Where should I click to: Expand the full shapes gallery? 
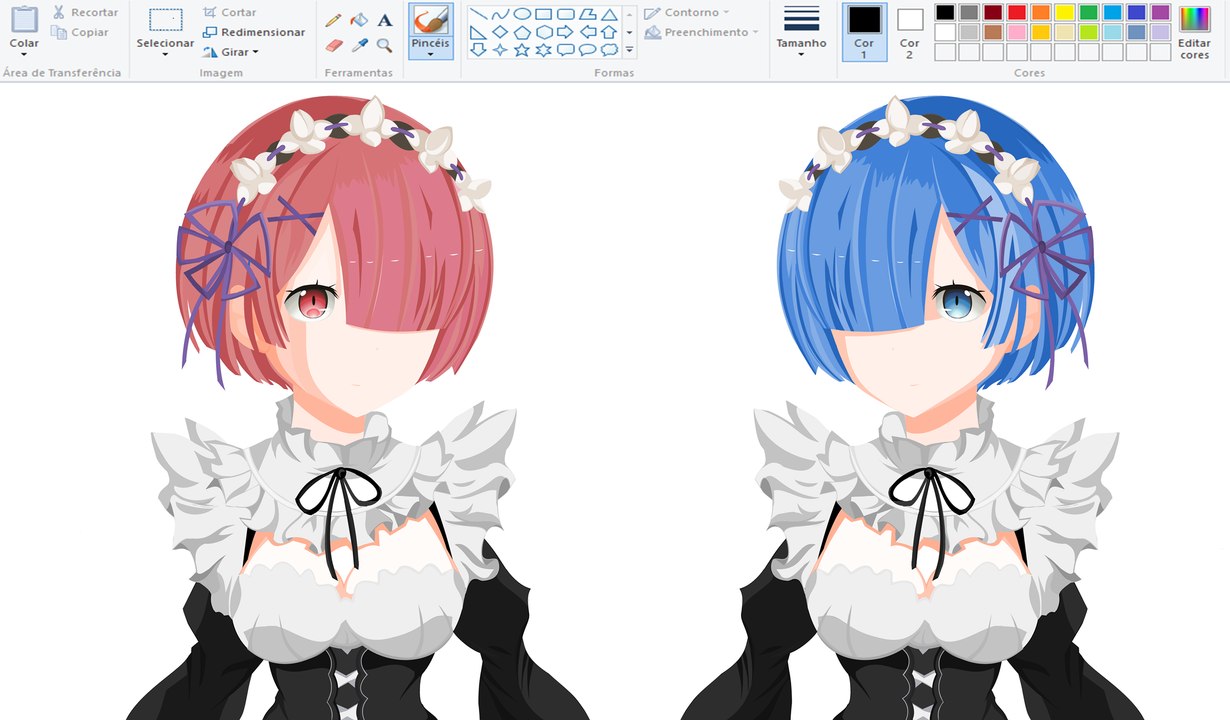(x=629, y=50)
